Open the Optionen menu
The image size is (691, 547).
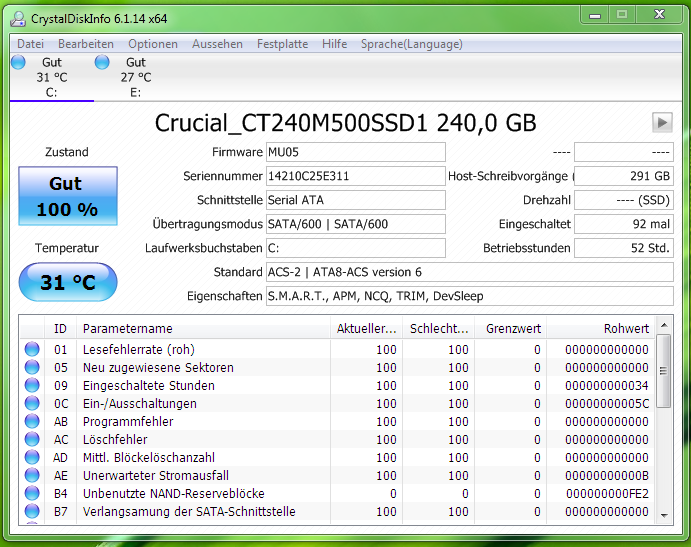(153, 44)
